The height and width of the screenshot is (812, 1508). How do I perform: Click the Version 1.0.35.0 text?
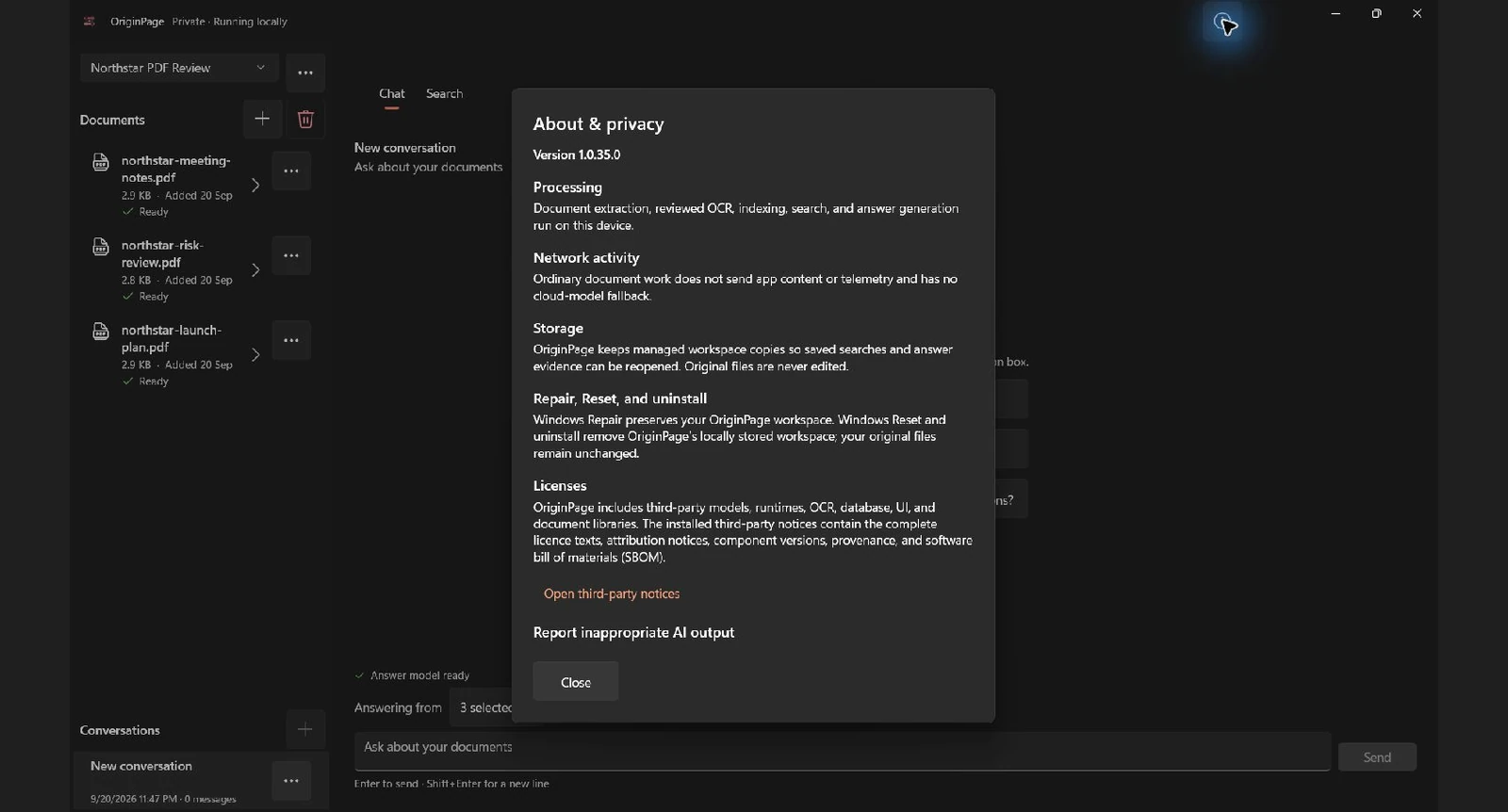point(577,154)
